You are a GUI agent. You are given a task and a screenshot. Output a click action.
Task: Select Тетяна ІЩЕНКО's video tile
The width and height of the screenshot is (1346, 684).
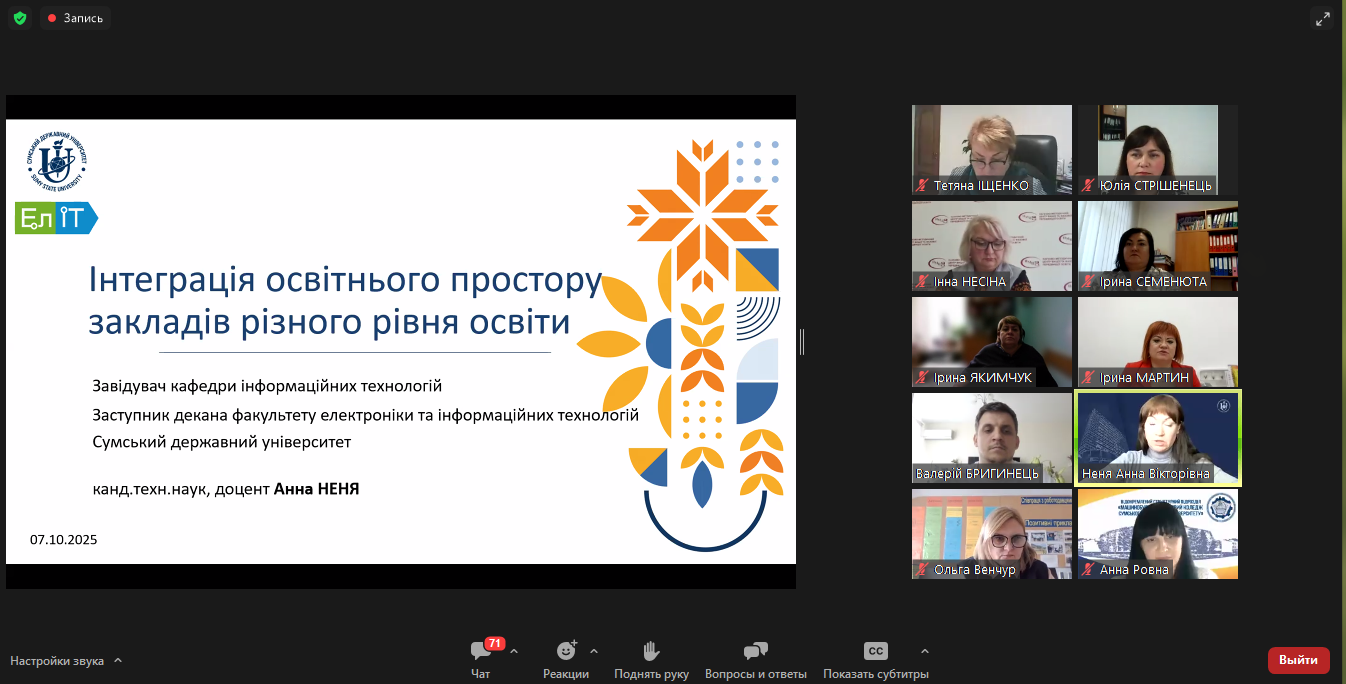(991, 149)
